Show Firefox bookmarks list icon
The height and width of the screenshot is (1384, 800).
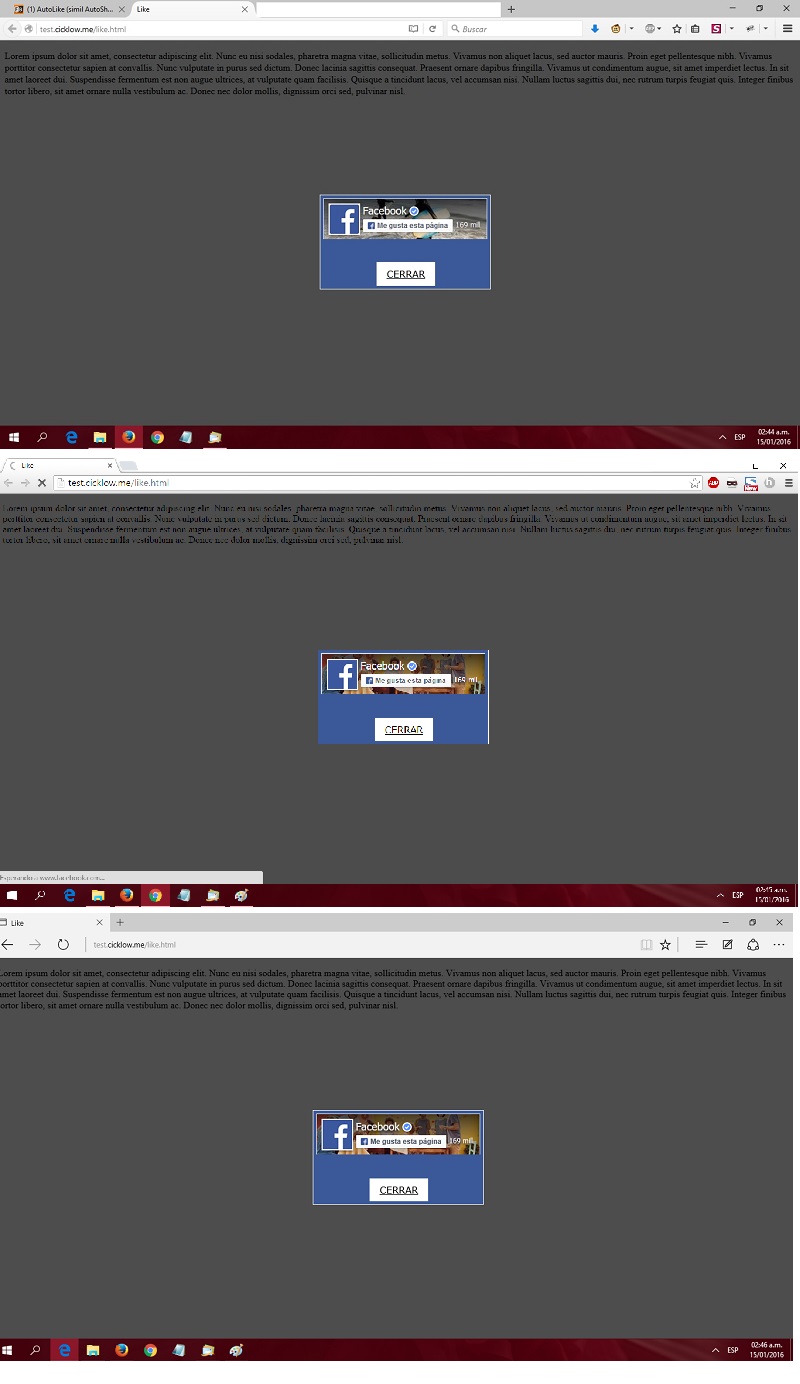(x=693, y=29)
